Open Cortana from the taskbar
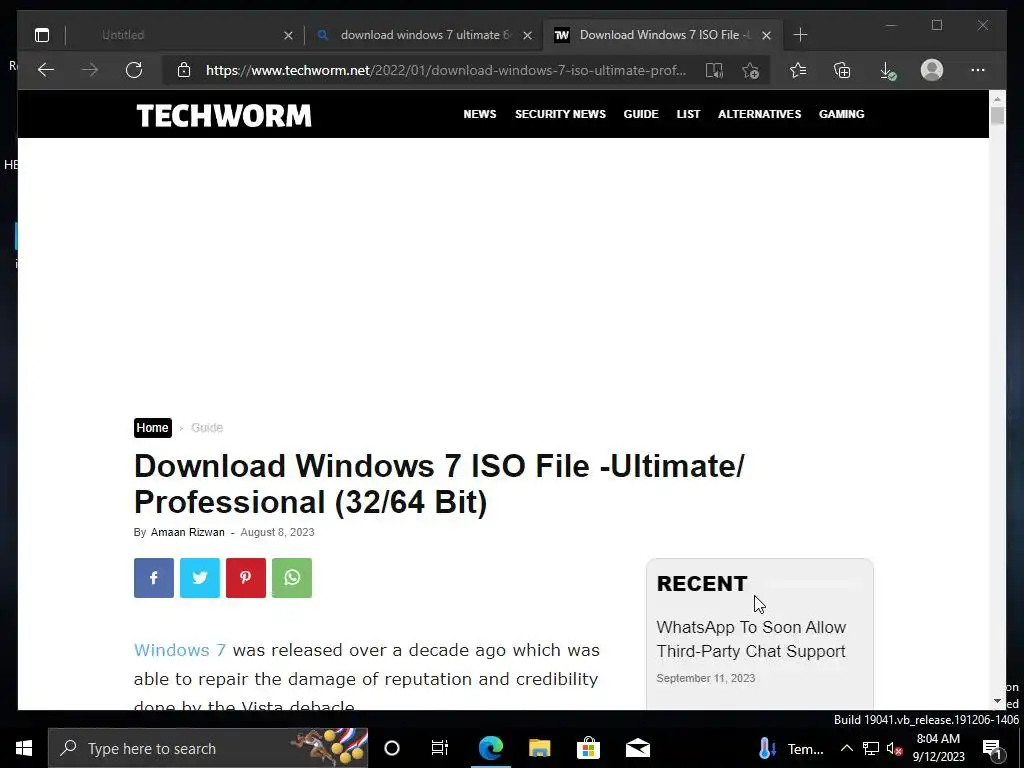 392,748
